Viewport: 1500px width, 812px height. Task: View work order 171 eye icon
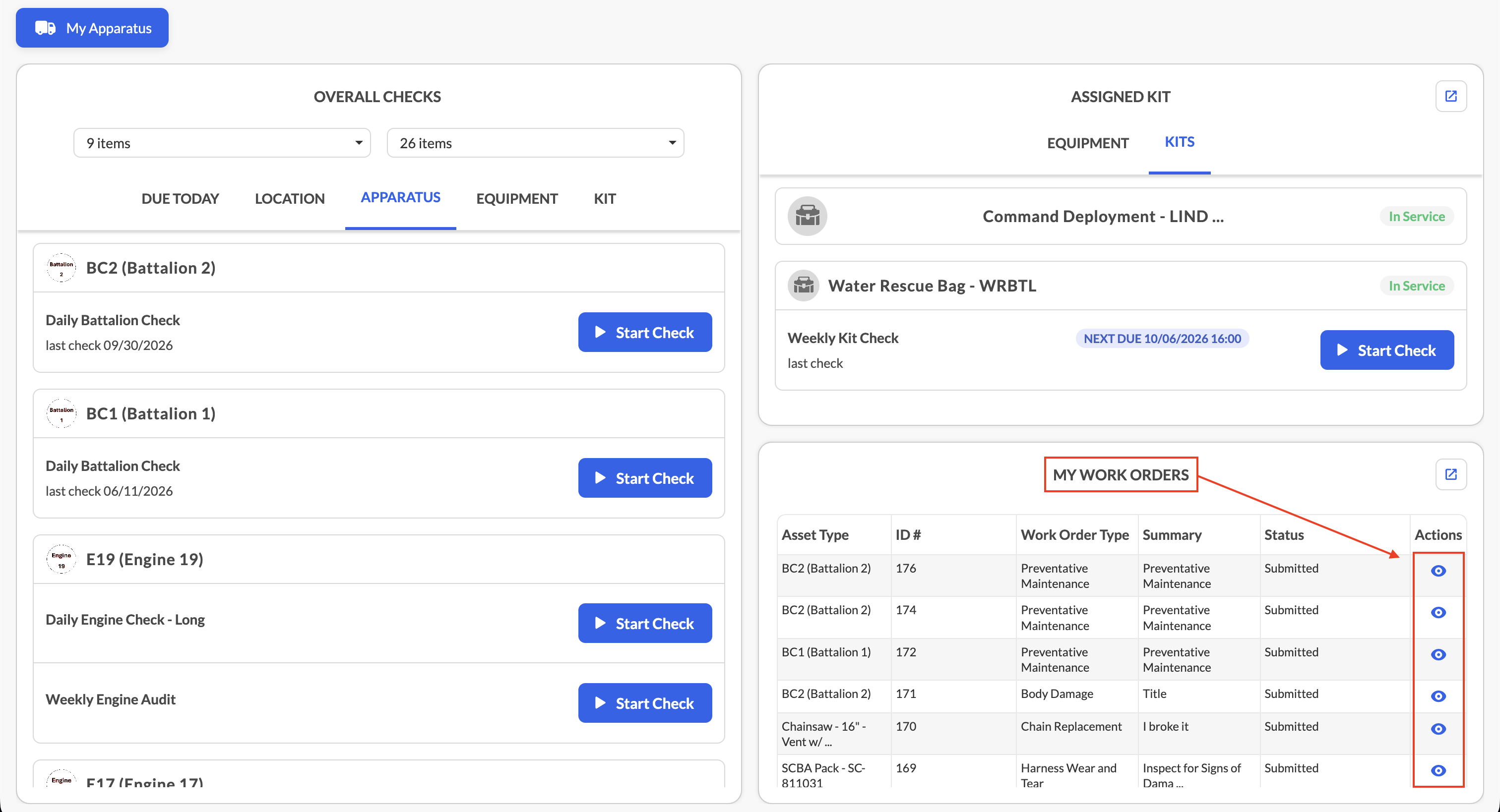point(1437,696)
